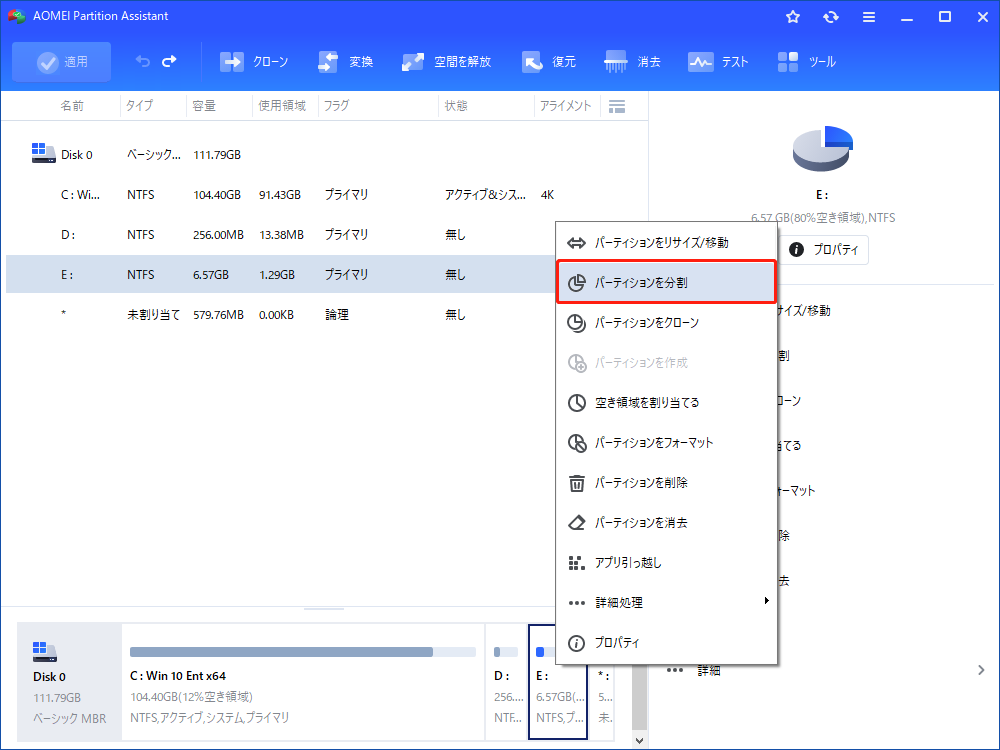The width and height of the screenshot is (1000, 750).
Task: Sort by アライメント column header
Action: coord(566,106)
